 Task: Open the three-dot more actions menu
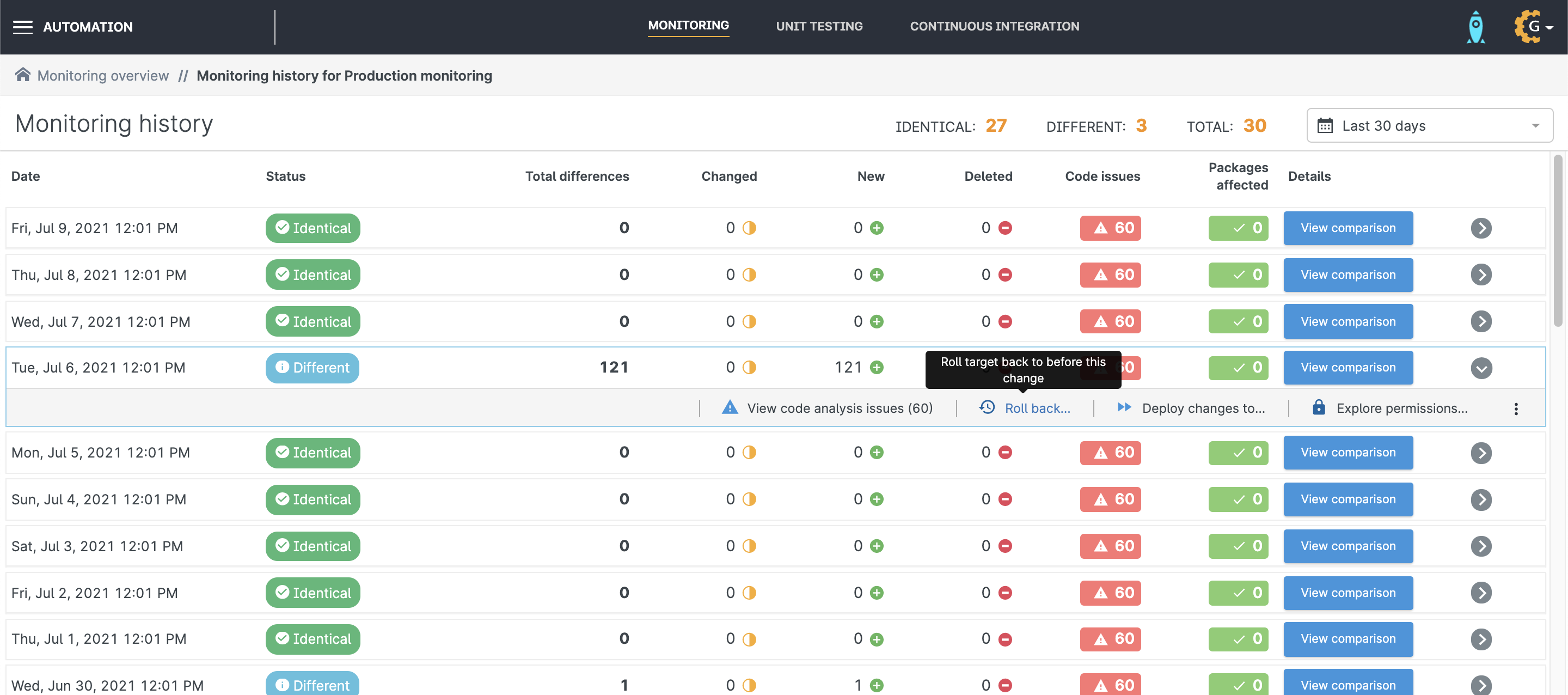click(1516, 409)
